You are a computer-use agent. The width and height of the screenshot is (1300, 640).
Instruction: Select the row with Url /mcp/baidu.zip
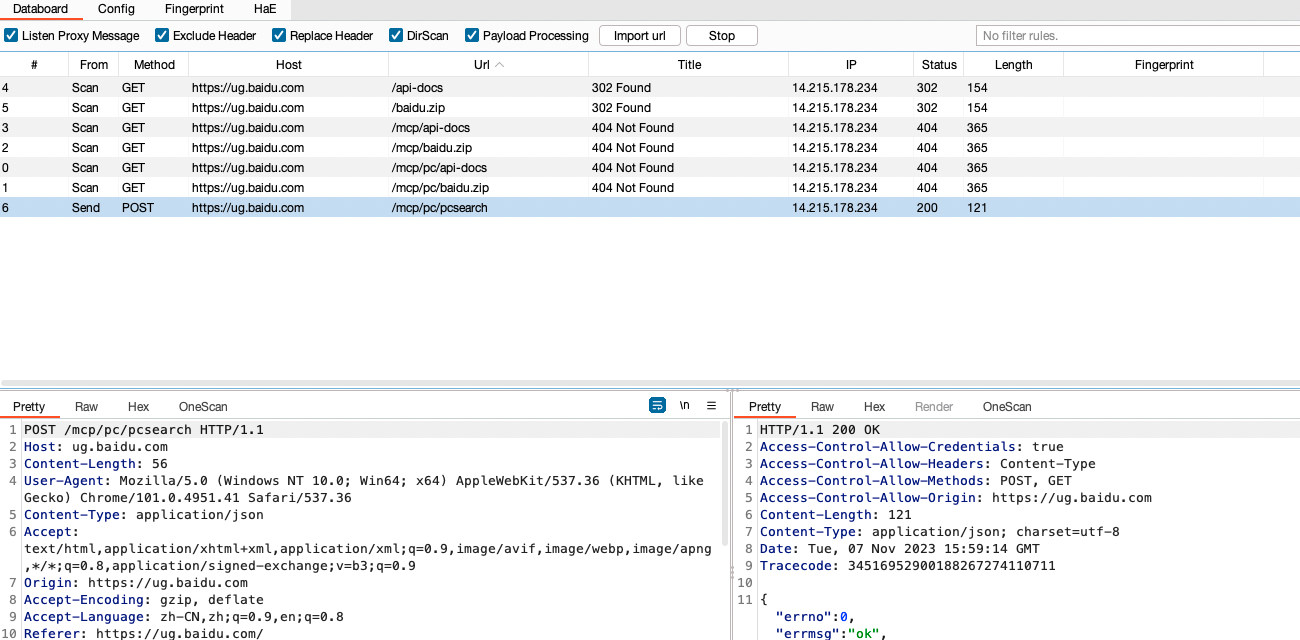(x=650, y=147)
